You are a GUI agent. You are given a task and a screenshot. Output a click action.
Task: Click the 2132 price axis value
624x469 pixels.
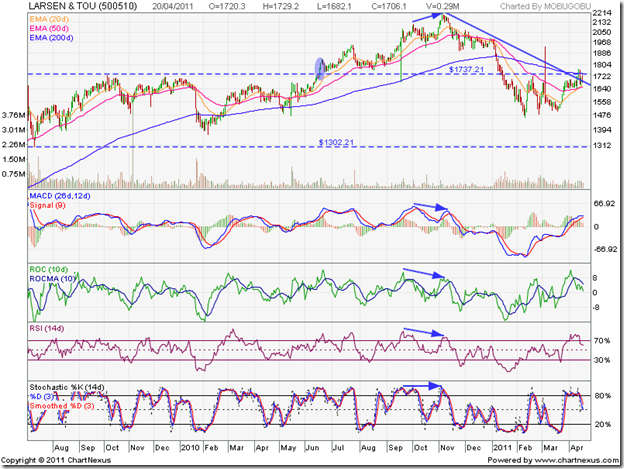tap(602, 22)
